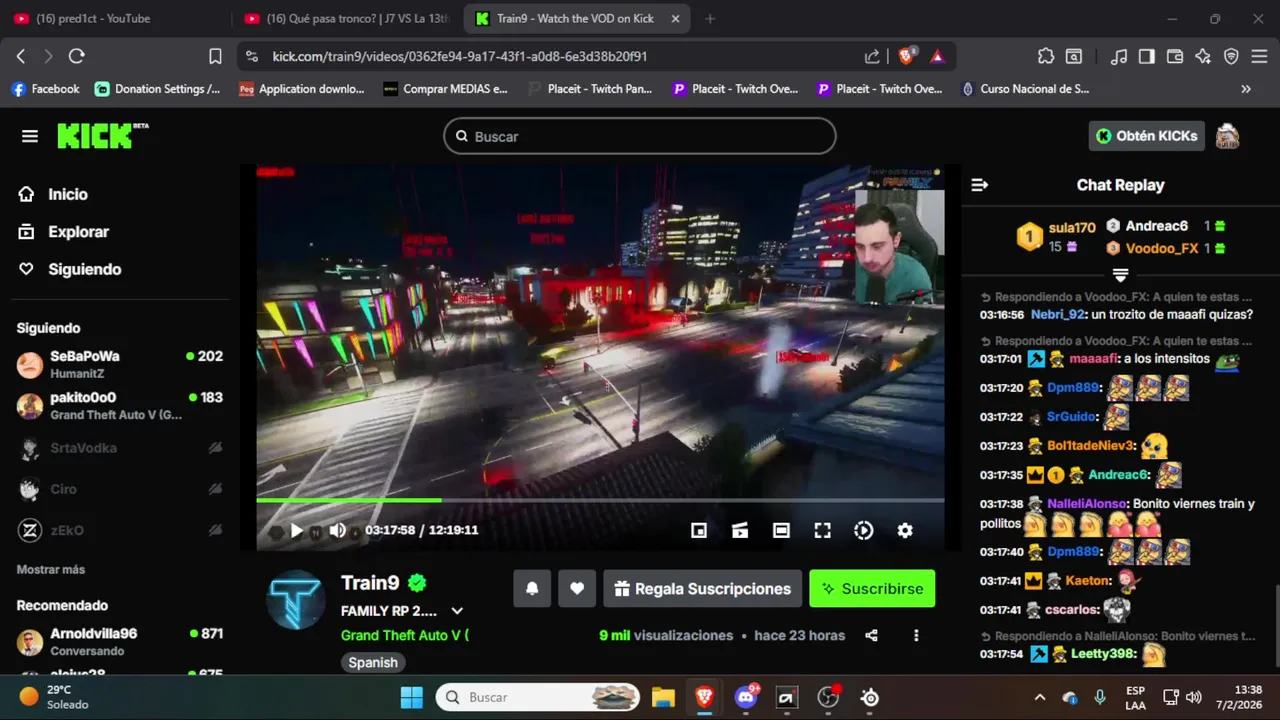
Task: Open a new browser tab
Action: pos(710,19)
